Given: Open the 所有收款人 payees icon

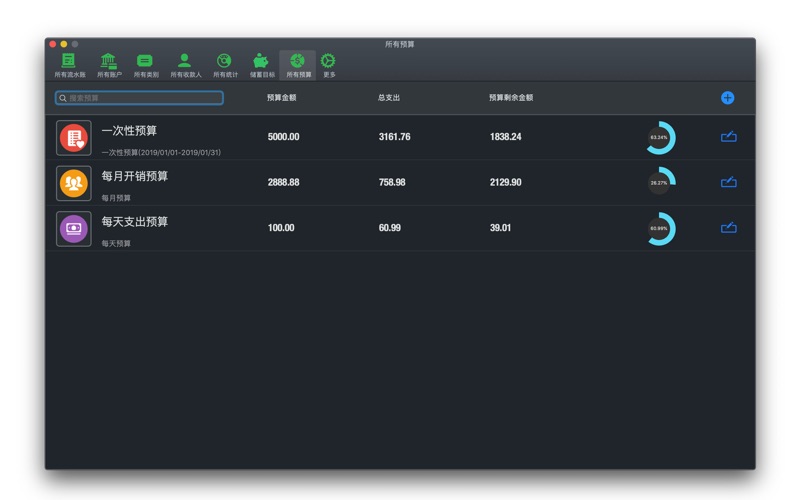Looking at the screenshot, I should pos(185,64).
